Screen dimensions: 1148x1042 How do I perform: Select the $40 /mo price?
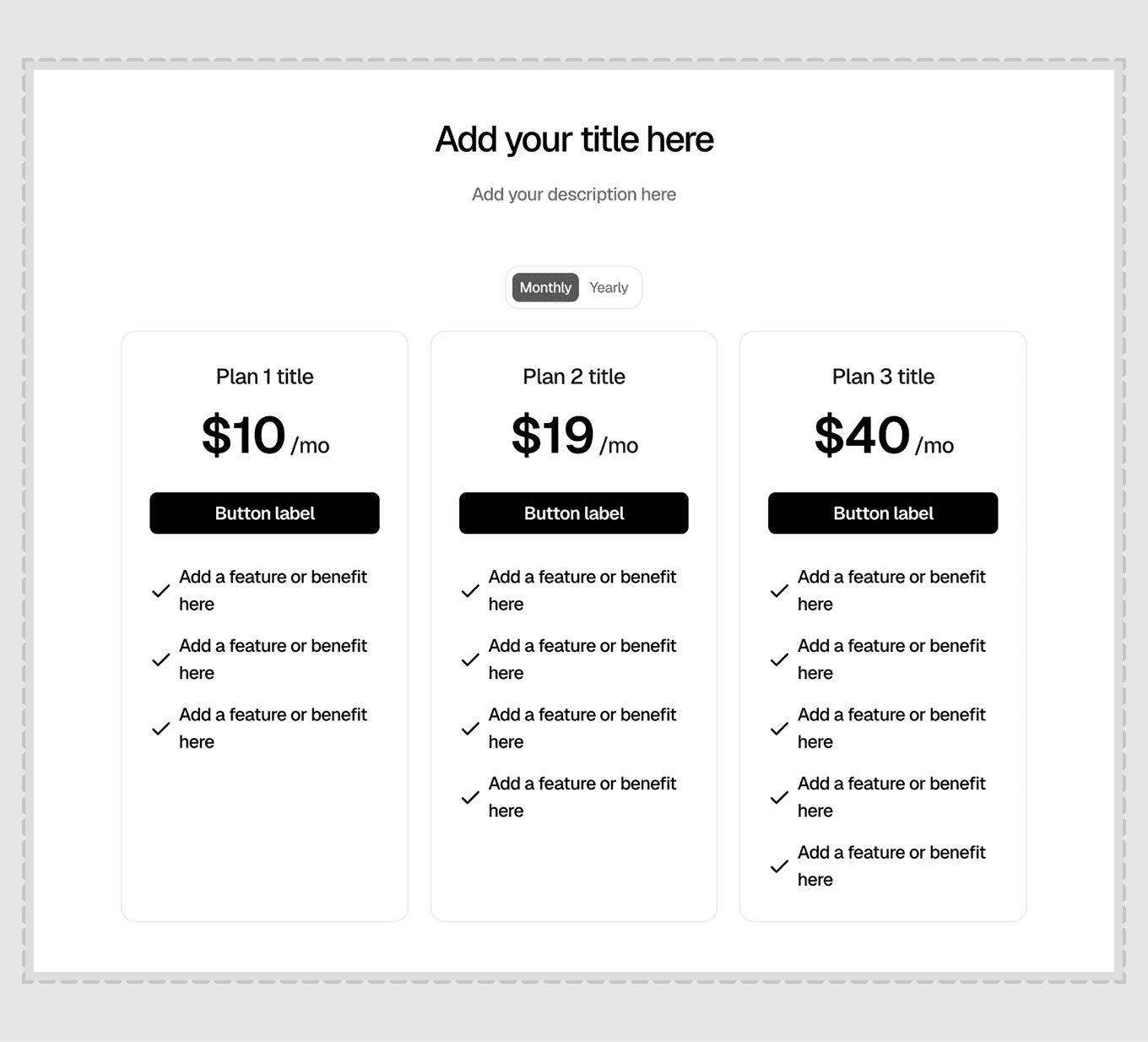884,436
